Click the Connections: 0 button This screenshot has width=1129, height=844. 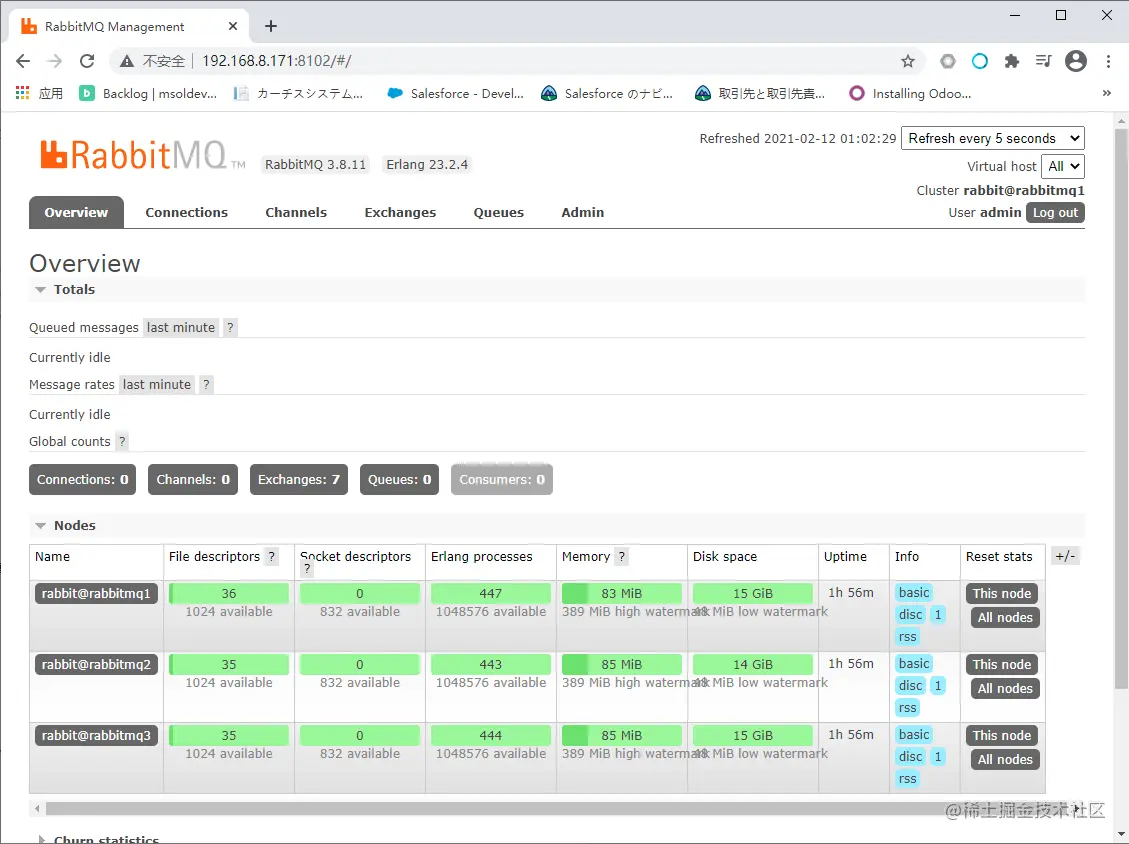click(83, 480)
